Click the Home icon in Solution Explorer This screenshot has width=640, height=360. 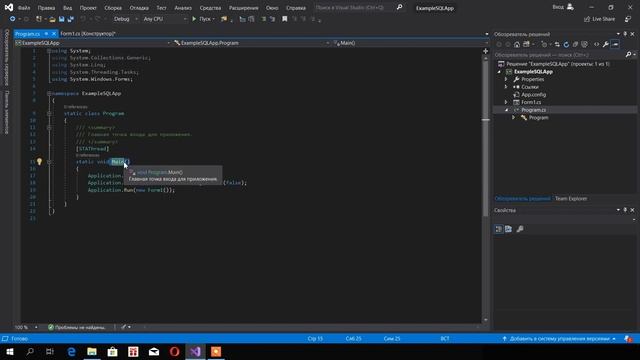coord(517,44)
